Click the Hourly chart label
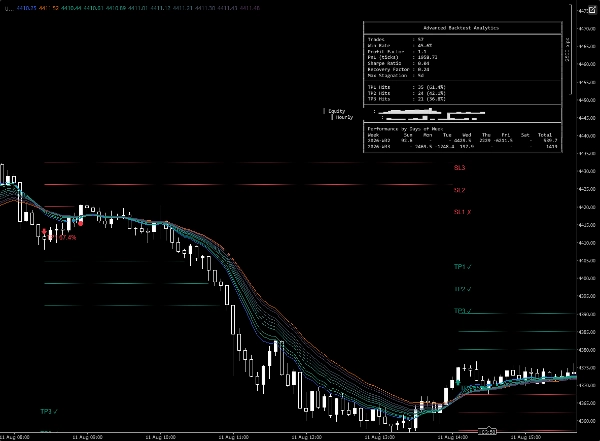The image size is (600, 441). 344,117
